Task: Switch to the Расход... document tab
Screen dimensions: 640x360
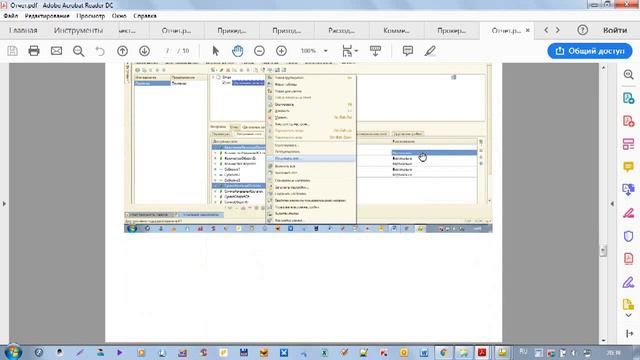Action: click(341, 31)
